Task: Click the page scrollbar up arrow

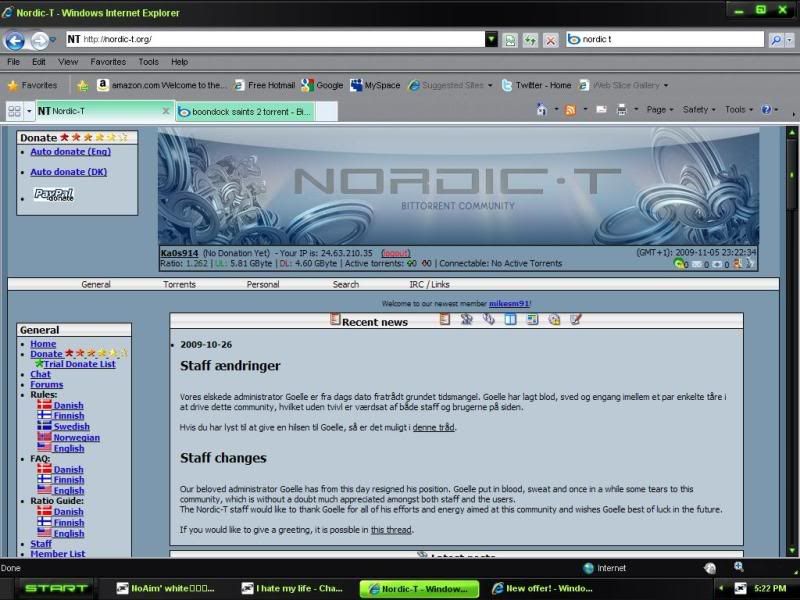Action: click(x=792, y=133)
